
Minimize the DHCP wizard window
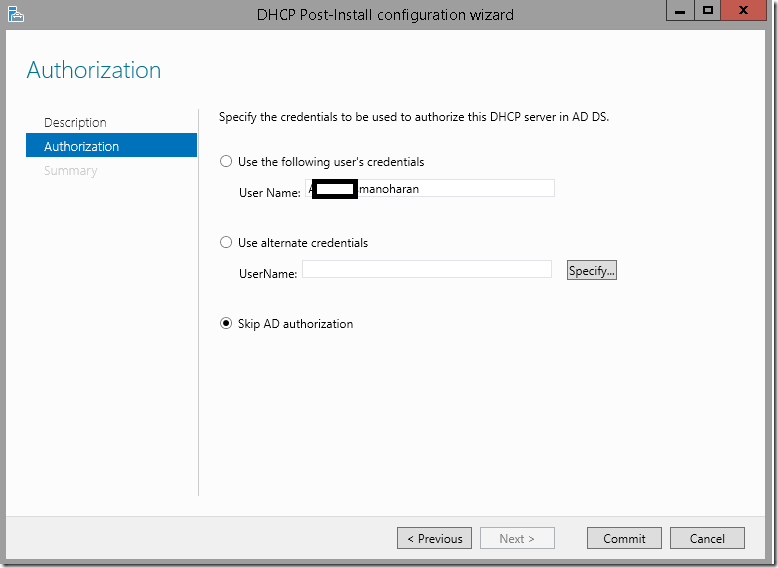(x=680, y=10)
